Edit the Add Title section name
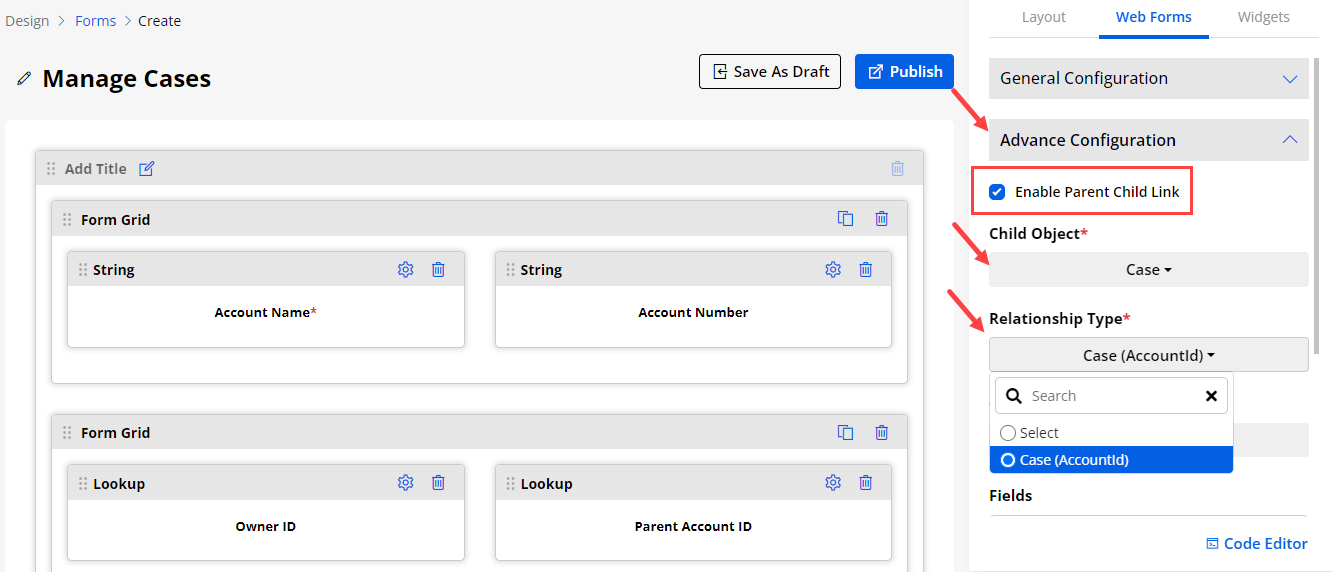 [147, 169]
